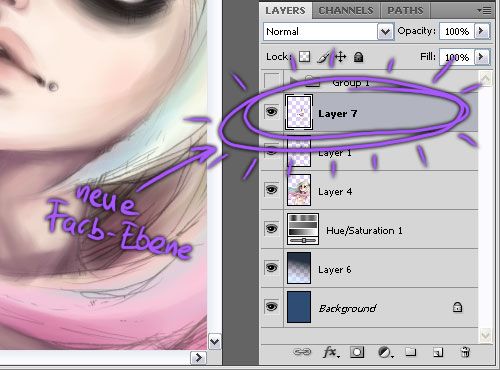This screenshot has height=370, width=500.
Task: Click the Opacity percentage field
Action: 457,31
